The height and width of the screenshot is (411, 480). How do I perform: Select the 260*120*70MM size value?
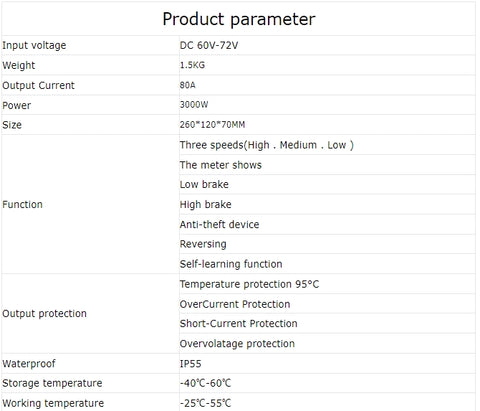click(213, 125)
